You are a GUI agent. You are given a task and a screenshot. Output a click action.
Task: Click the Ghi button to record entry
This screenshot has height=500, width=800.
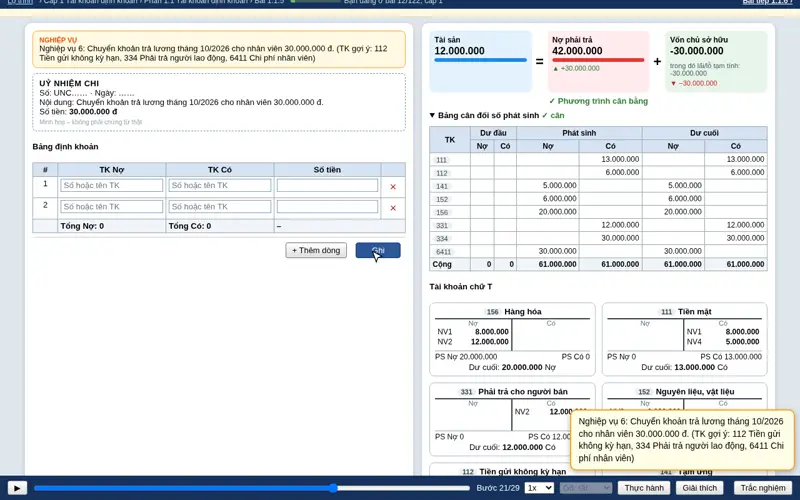point(378,250)
